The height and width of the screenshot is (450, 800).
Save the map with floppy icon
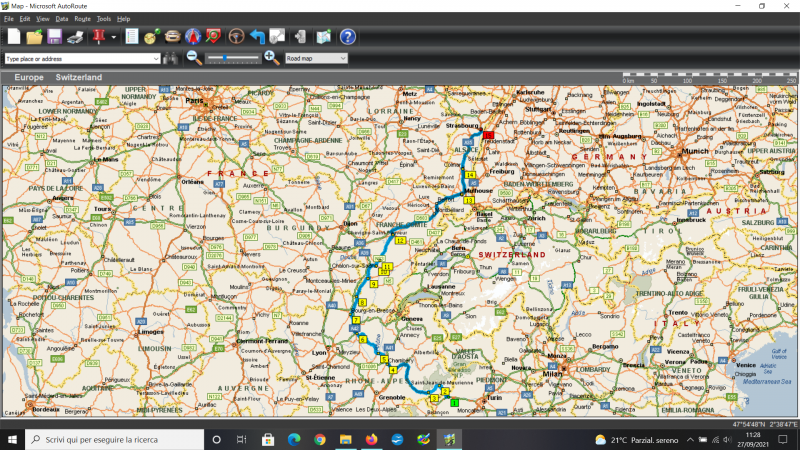pos(55,37)
